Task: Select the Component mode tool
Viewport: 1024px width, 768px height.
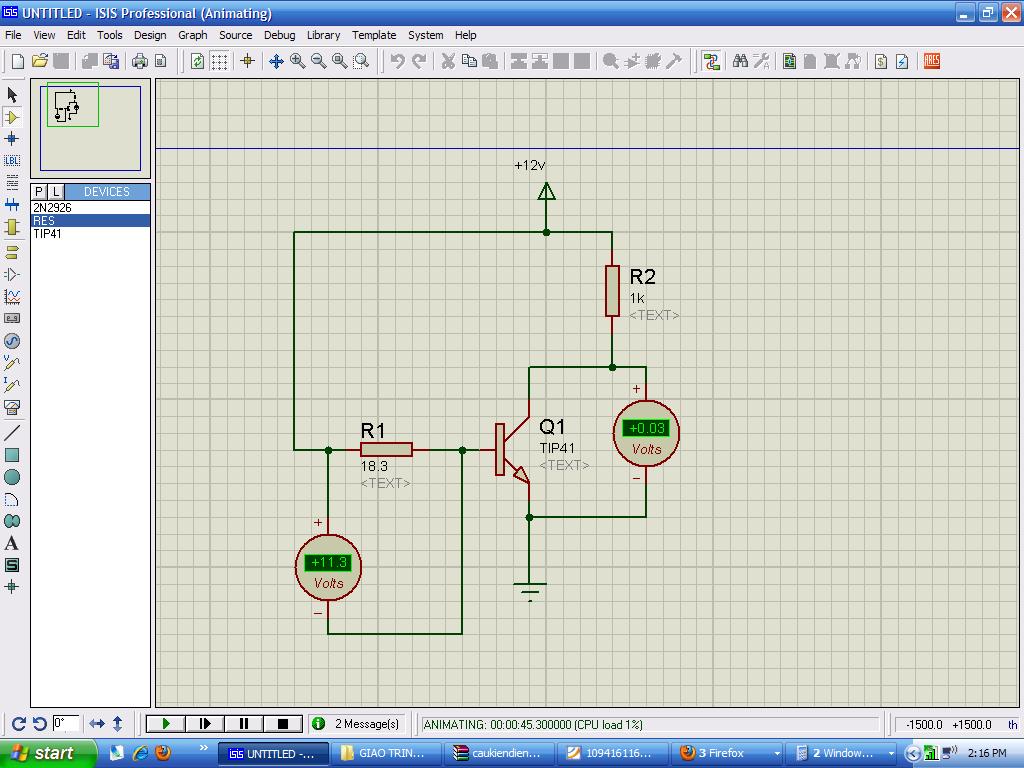Action: pyautogui.click(x=12, y=117)
